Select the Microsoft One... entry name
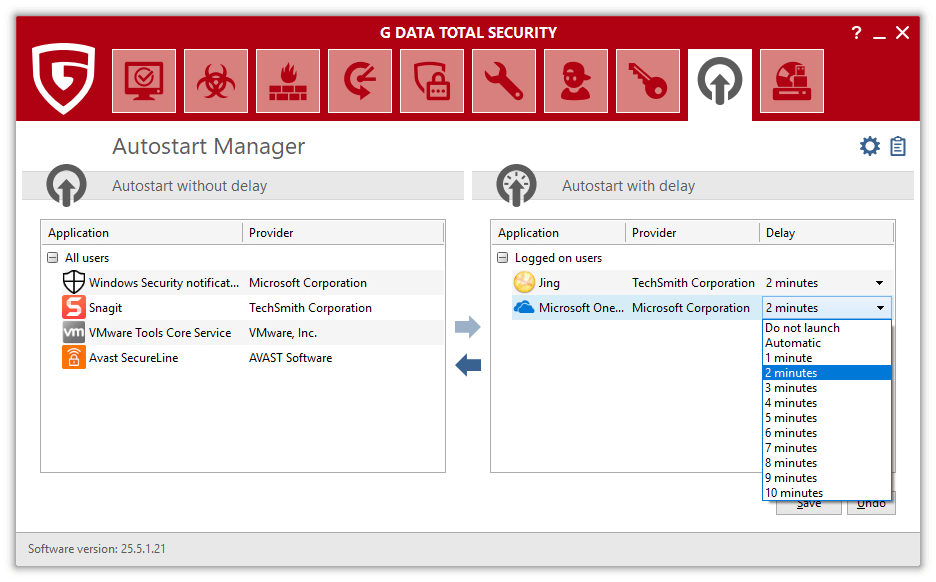This screenshot has height=582, width=936. 581,308
